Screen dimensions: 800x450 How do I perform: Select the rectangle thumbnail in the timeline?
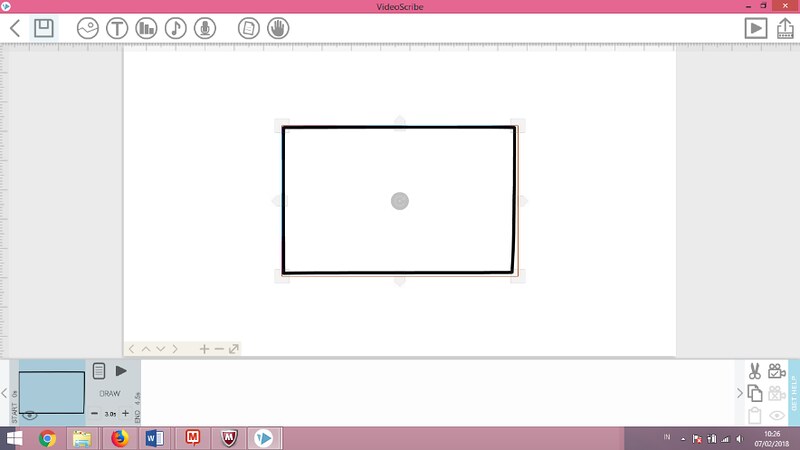[52, 392]
